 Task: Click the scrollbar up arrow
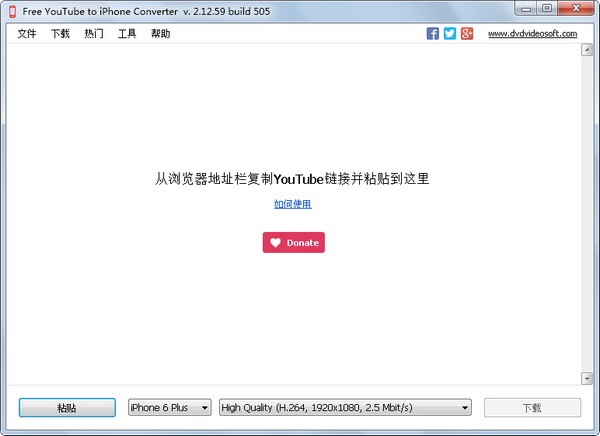pyautogui.click(x=587, y=50)
